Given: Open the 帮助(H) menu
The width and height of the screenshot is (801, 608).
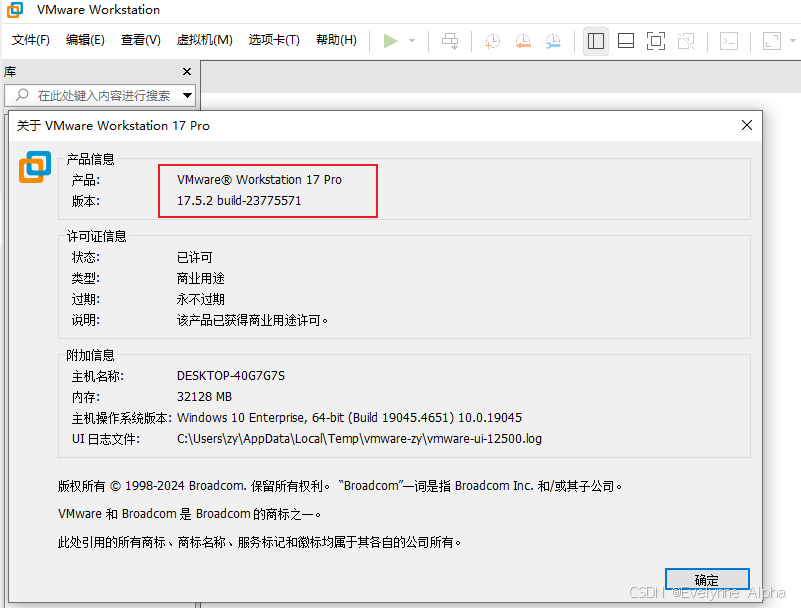Looking at the screenshot, I should tap(336, 40).
